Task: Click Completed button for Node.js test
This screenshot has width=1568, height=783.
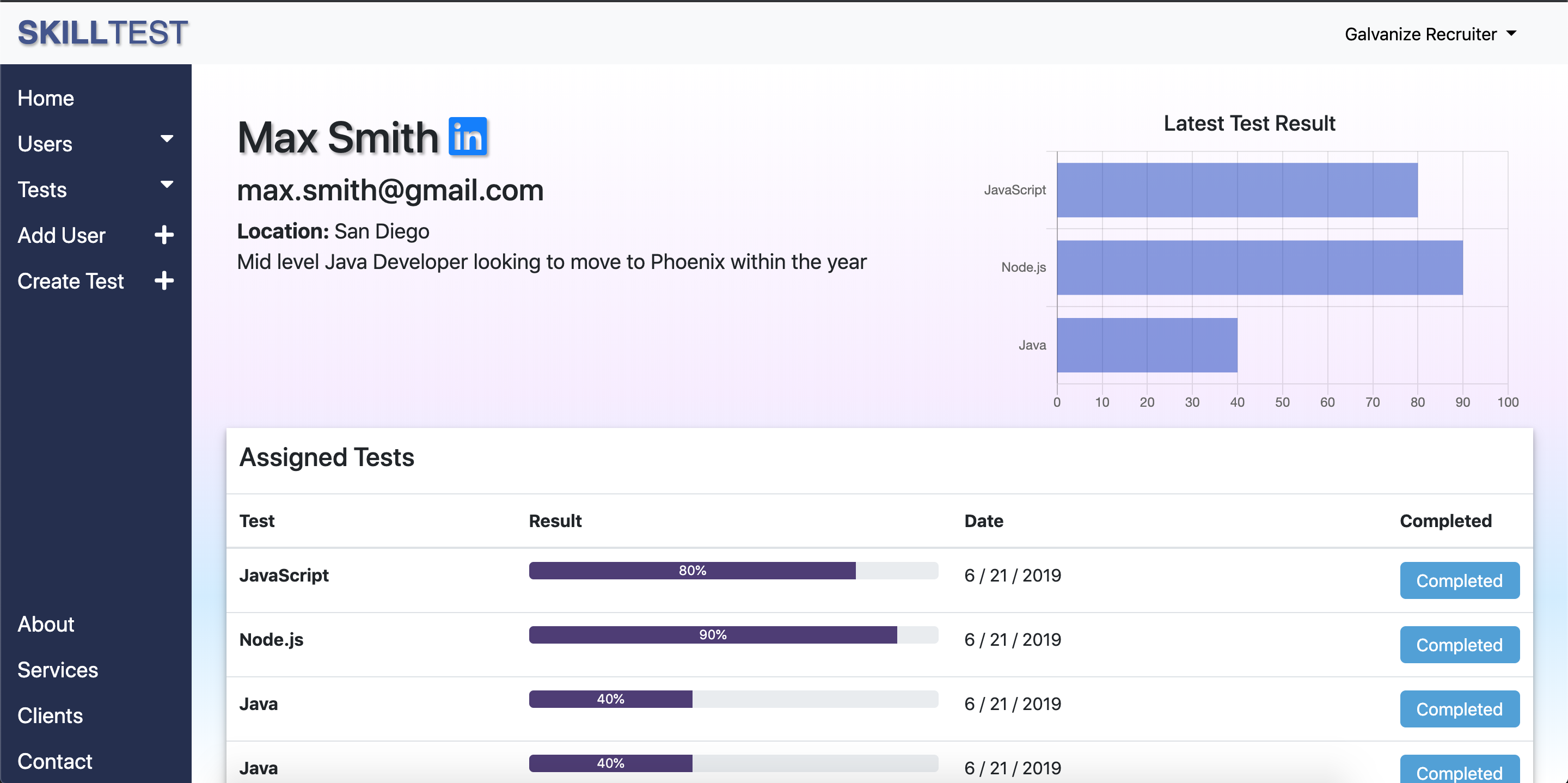Action: click(1459, 644)
